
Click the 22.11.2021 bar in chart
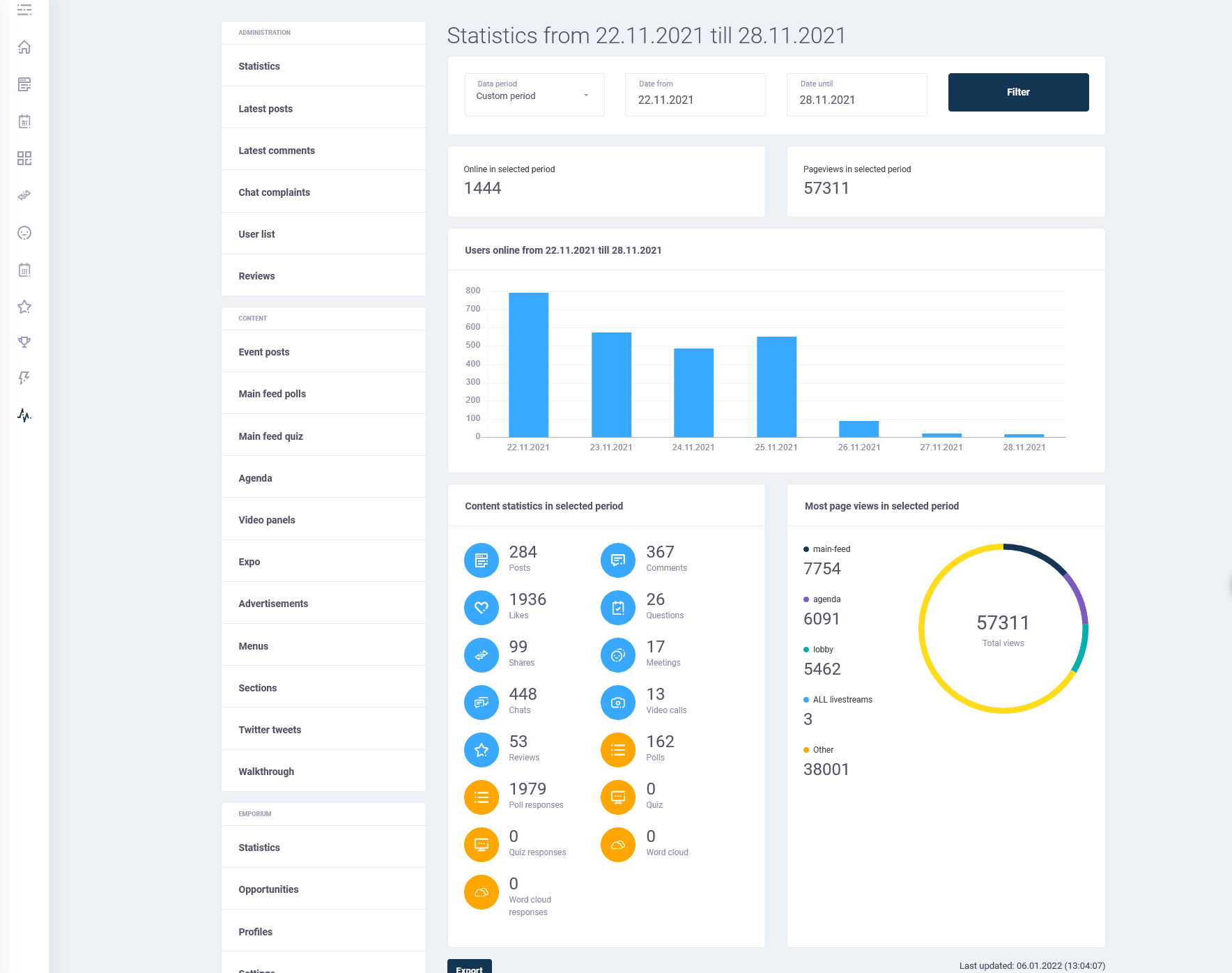528,365
